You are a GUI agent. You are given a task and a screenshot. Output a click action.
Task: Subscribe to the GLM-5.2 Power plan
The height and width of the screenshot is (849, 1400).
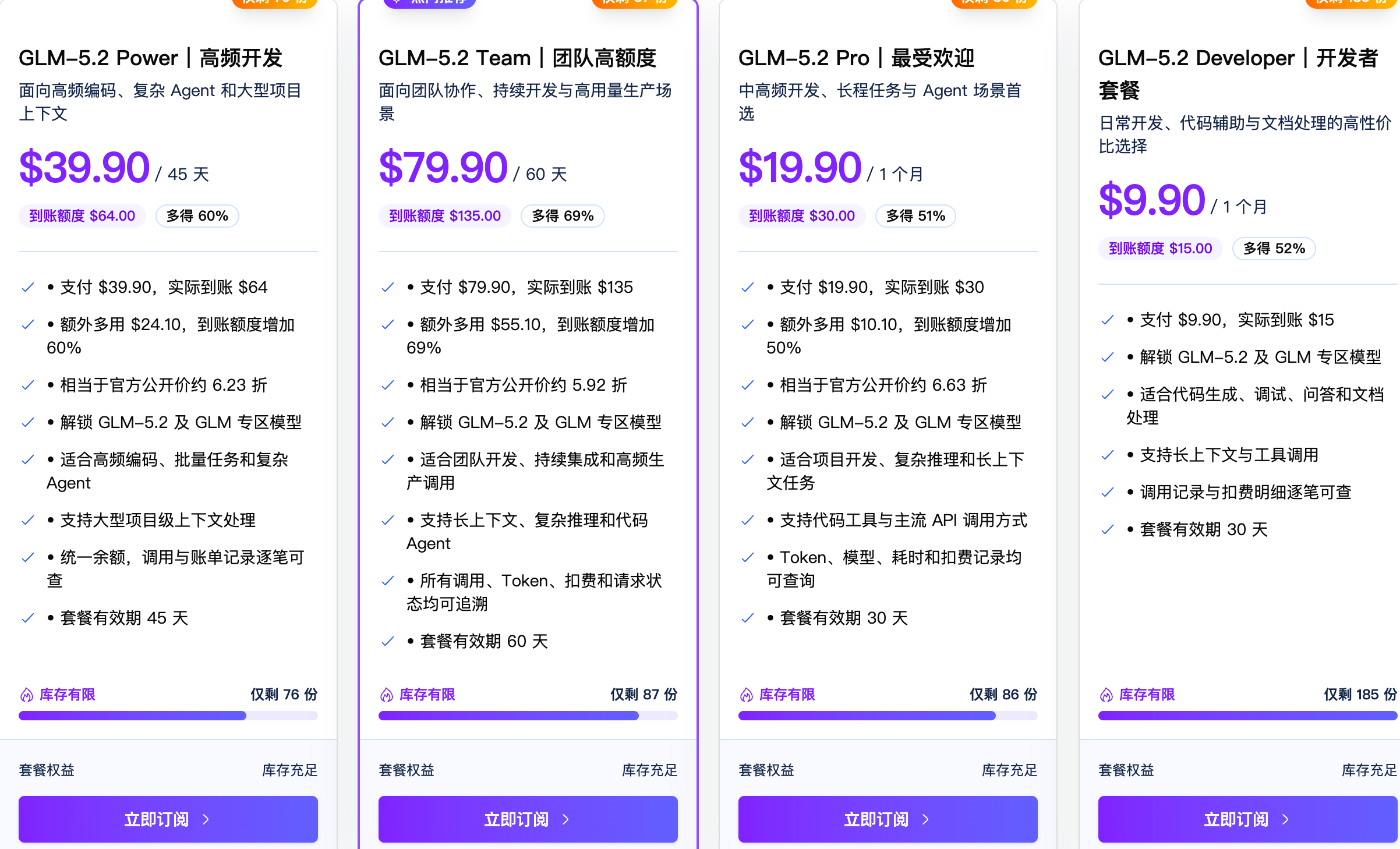tap(168, 819)
